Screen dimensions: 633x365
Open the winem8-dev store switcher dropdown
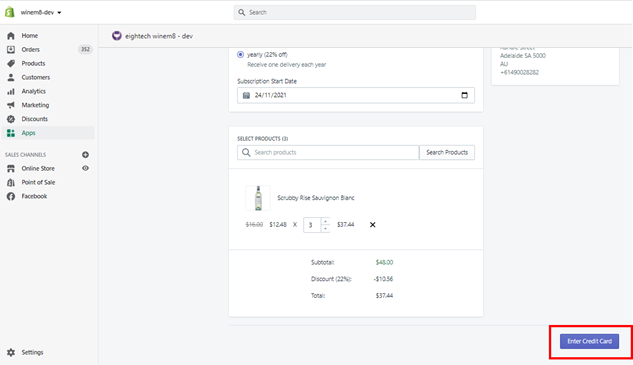click(41, 13)
